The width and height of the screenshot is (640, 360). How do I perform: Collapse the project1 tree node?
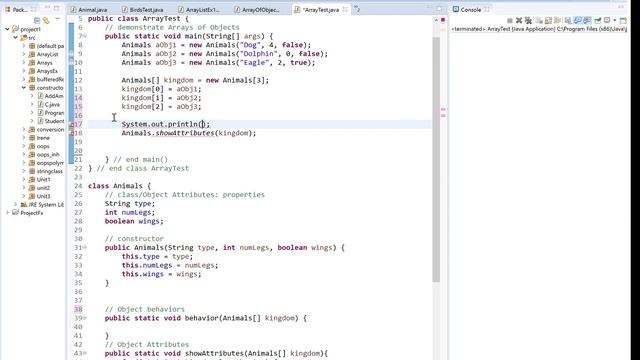tap(7, 29)
